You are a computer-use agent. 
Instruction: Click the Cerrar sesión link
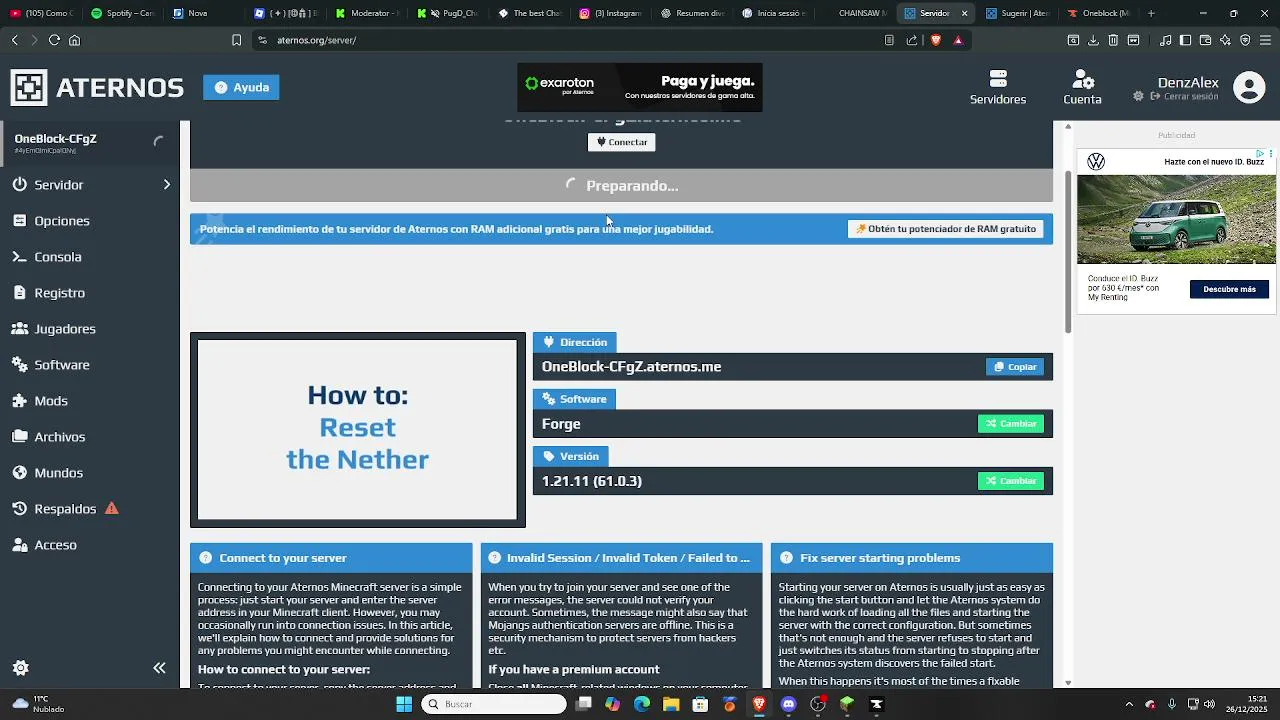pos(1184,97)
